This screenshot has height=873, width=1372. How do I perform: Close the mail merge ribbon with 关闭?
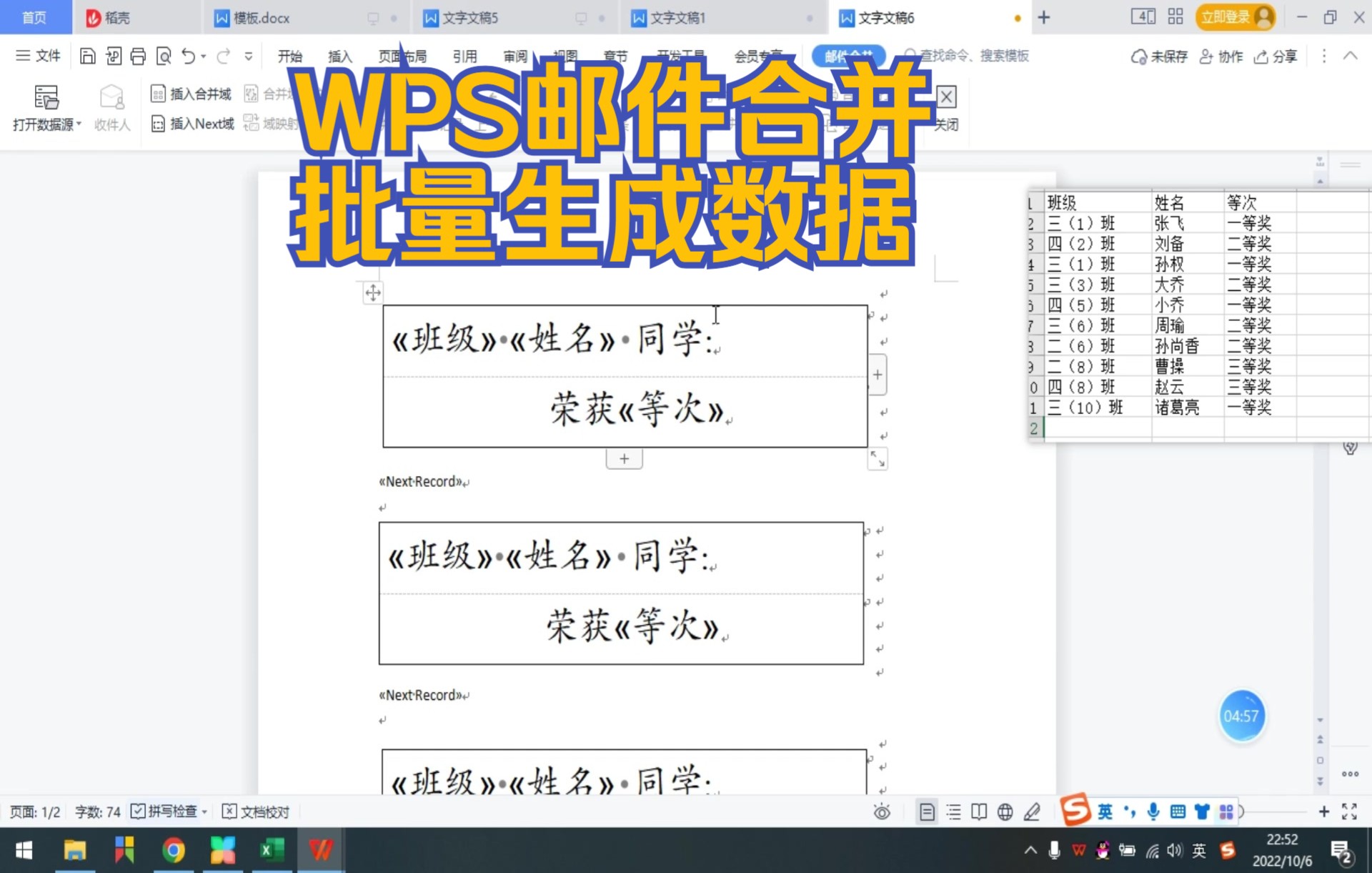point(946,109)
